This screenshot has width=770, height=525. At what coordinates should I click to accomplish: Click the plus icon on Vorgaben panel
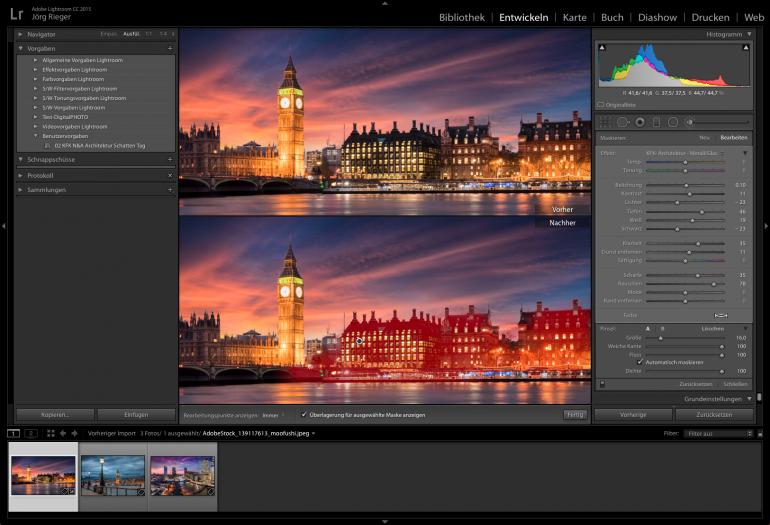[170, 49]
